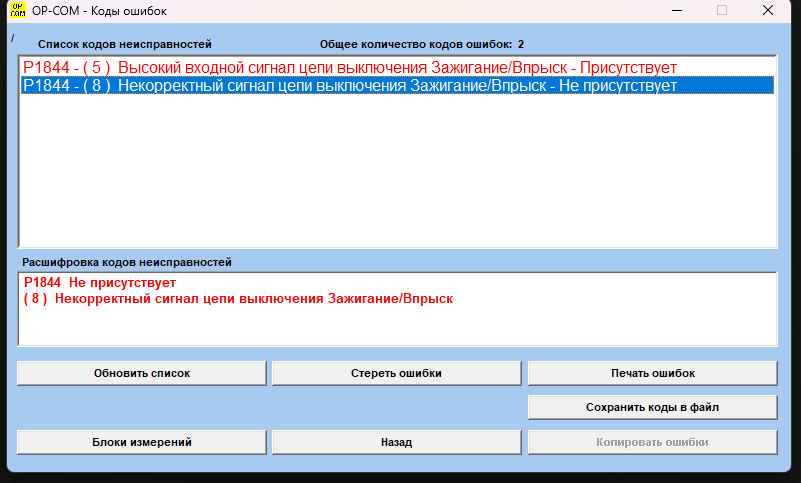Image resolution: width=801 pixels, height=483 pixels.
Task: Open Блоки измерений
Action: pos(142,442)
